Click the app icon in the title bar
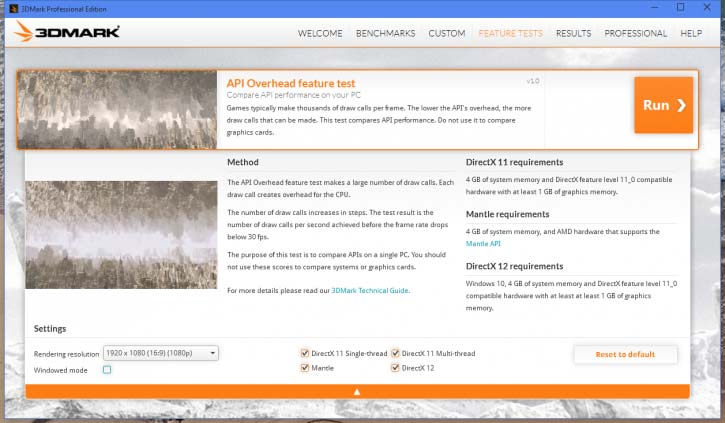Screen dimensions: 725x423 [x=10, y=7]
